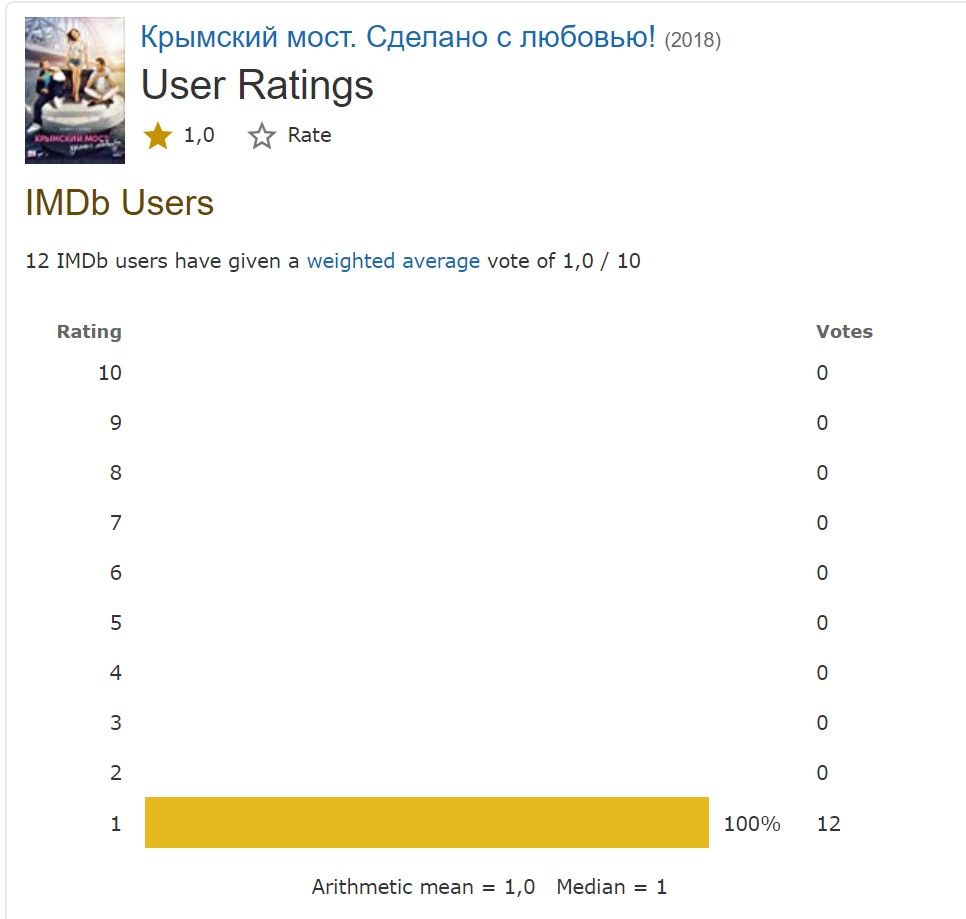Click the IMDb Users section heading

pyautogui.click(x=120, y=203)
